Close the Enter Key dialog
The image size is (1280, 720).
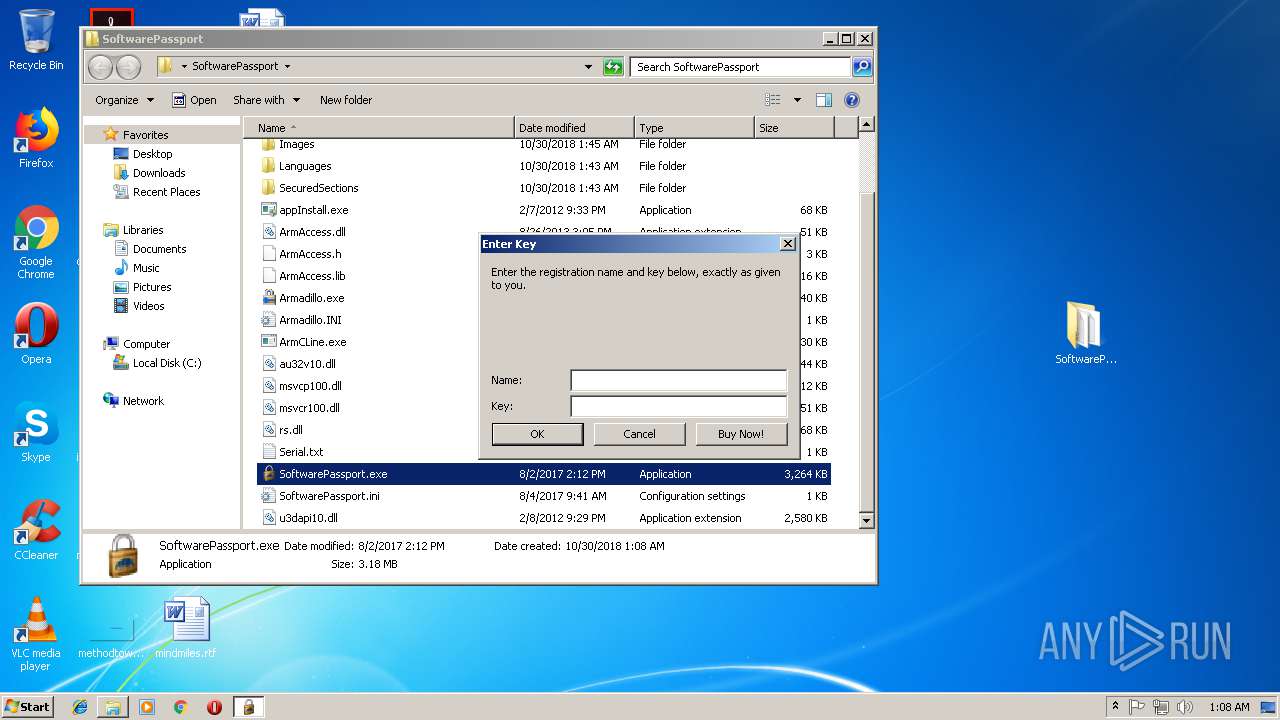coord(787,244)
